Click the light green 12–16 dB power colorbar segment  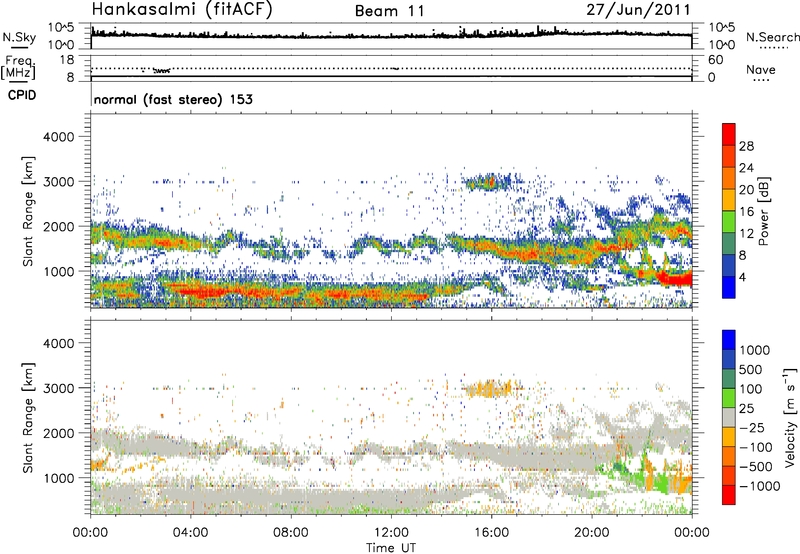pos(729,221)
